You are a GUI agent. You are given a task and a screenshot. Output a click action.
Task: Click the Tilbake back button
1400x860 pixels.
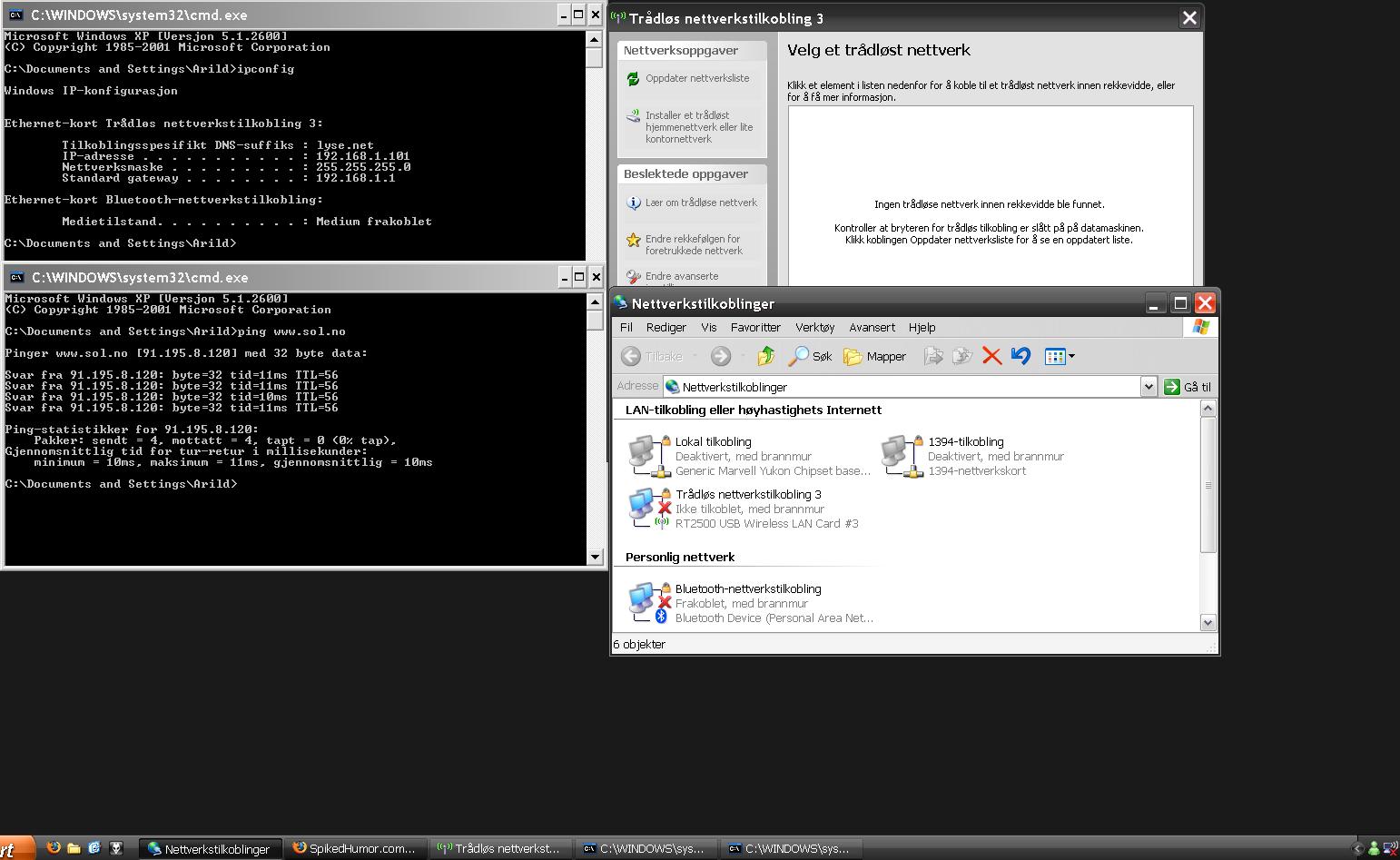[652, 356]
